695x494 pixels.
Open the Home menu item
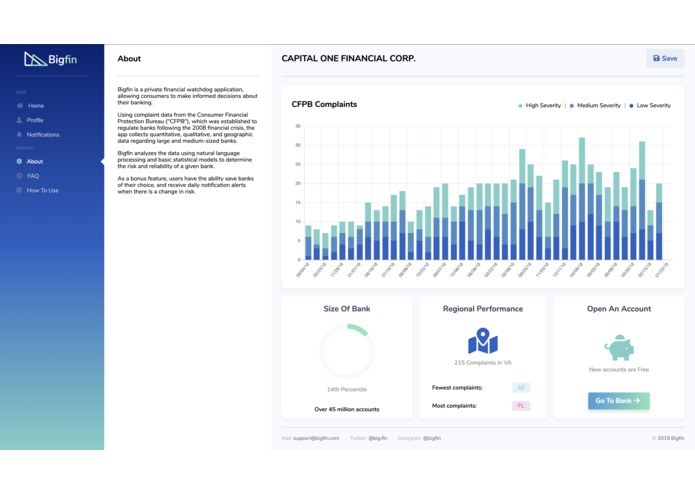[30, 105]
